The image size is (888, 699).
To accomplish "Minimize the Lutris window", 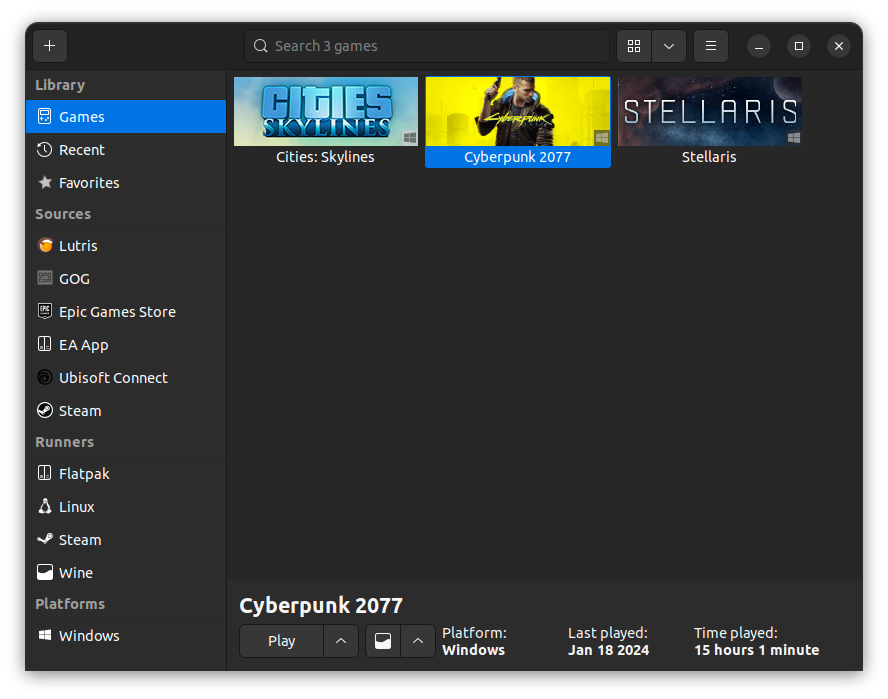I will (759, 46).
